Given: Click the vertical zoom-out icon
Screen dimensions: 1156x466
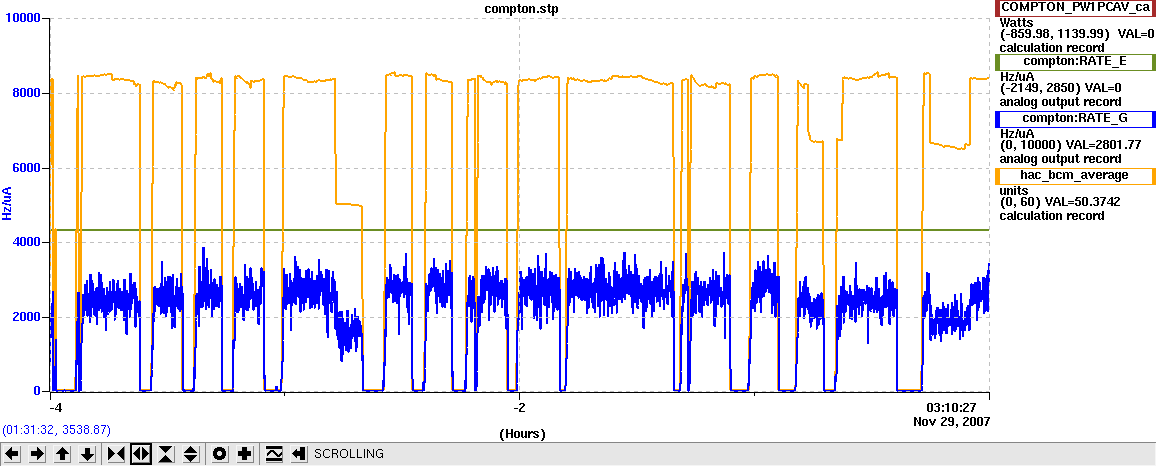Looking at the screenshot, I should tap(191, 453).
